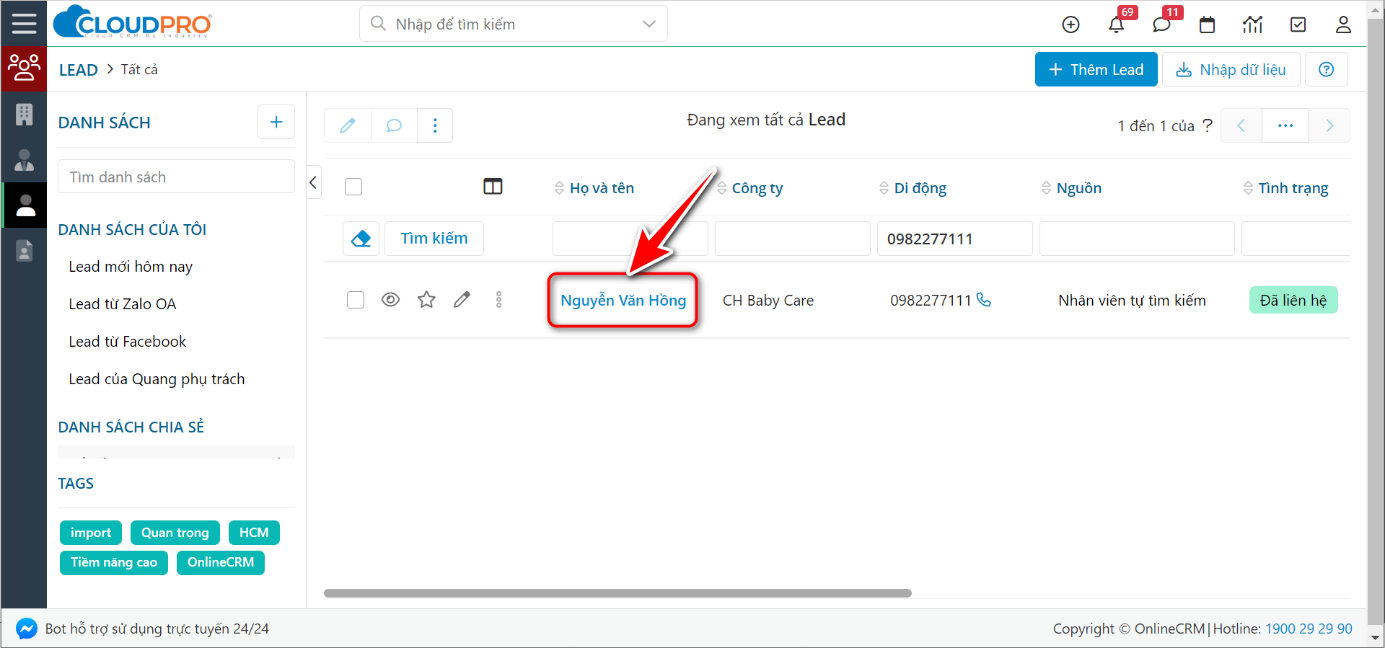Screen dimensions: 1385x648
Task: Click the 'Tìm danh sách' search field
Action: pos(176,177)
